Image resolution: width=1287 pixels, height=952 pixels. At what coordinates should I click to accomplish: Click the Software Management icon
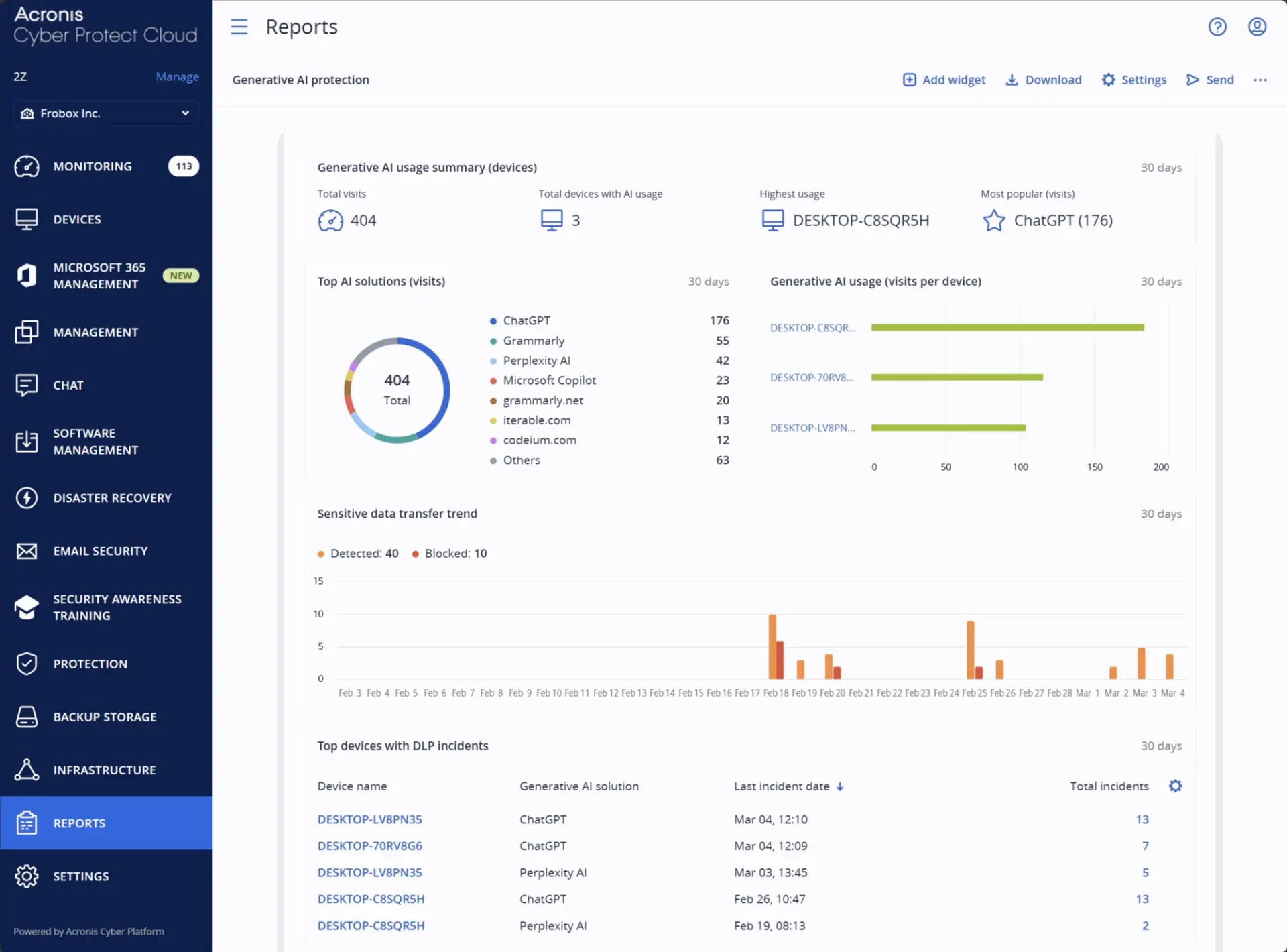27,442
